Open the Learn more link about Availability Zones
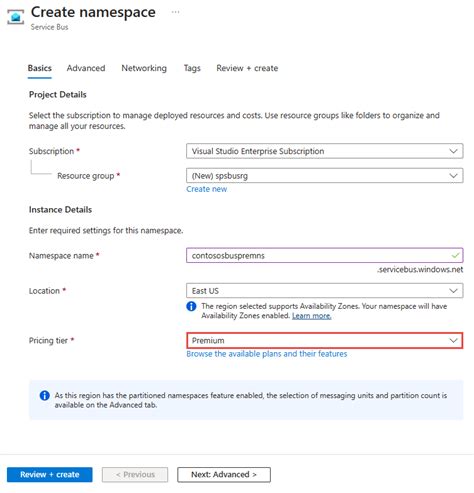Viewport: 474px width, 493px height. [311, 316]
